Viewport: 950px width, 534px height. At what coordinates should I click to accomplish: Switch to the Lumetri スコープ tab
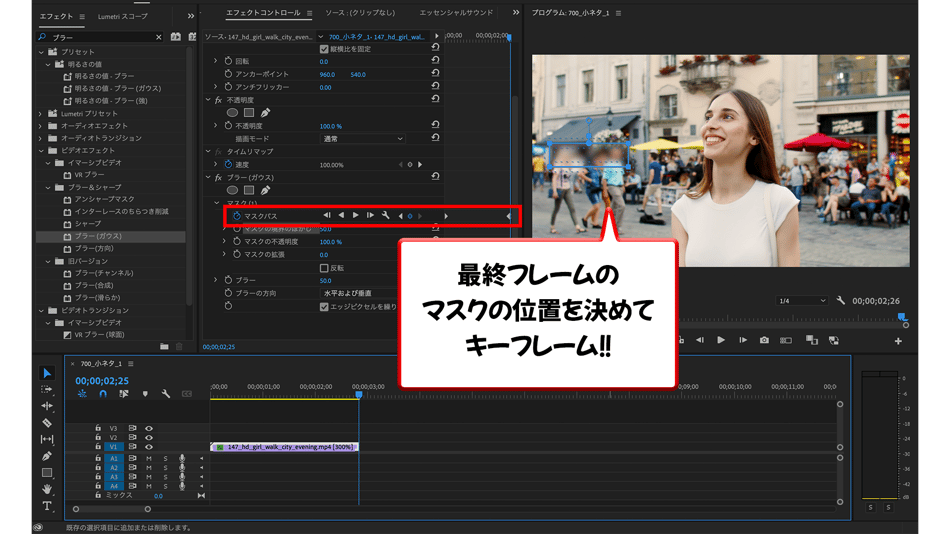123,16
